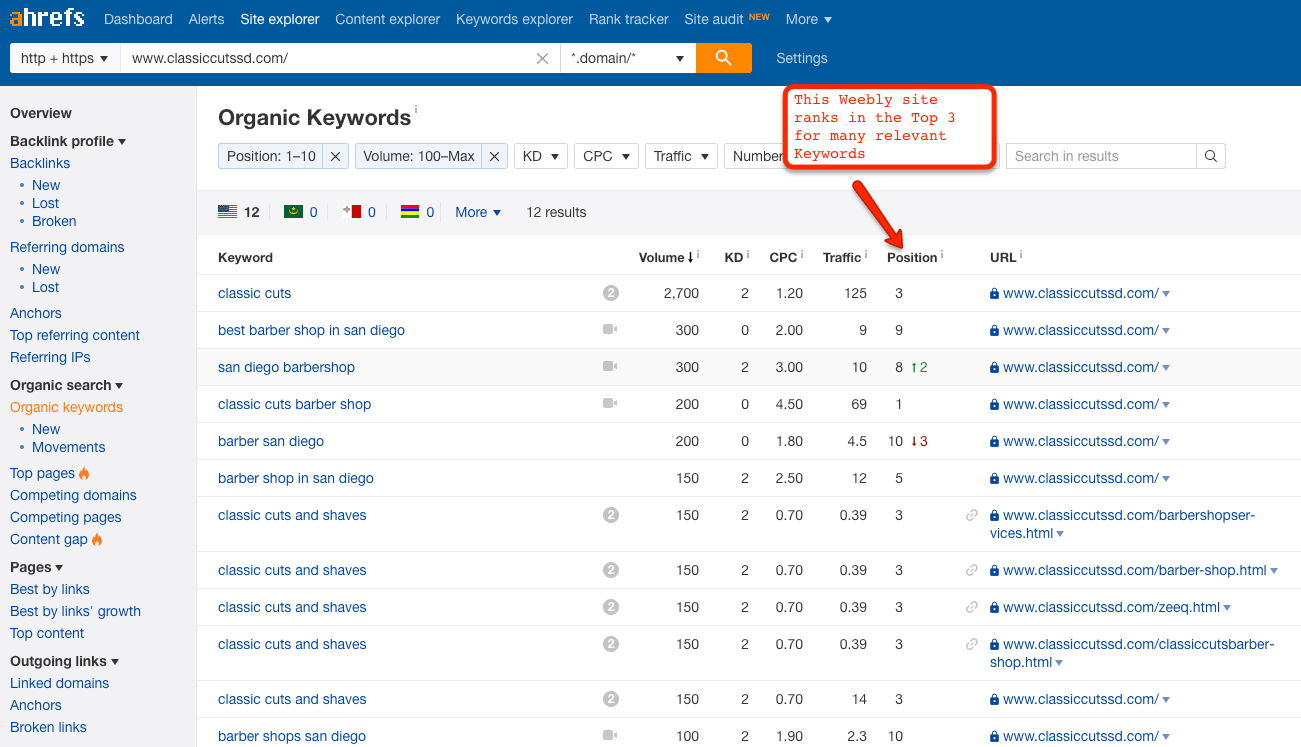1301x747 pixels.
Task: Open the *.domain/* mode dropdown
Action: click(628, 58)
